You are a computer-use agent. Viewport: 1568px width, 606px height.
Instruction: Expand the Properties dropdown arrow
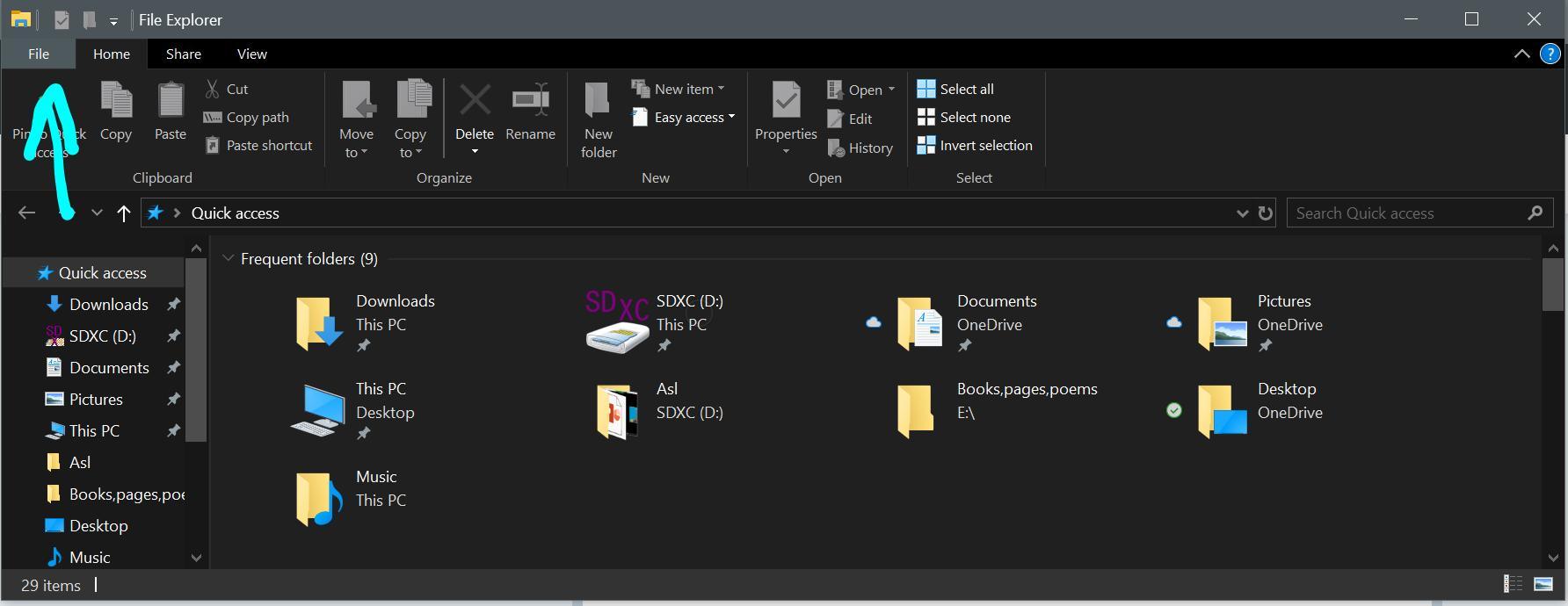click(x=786, y=152)
